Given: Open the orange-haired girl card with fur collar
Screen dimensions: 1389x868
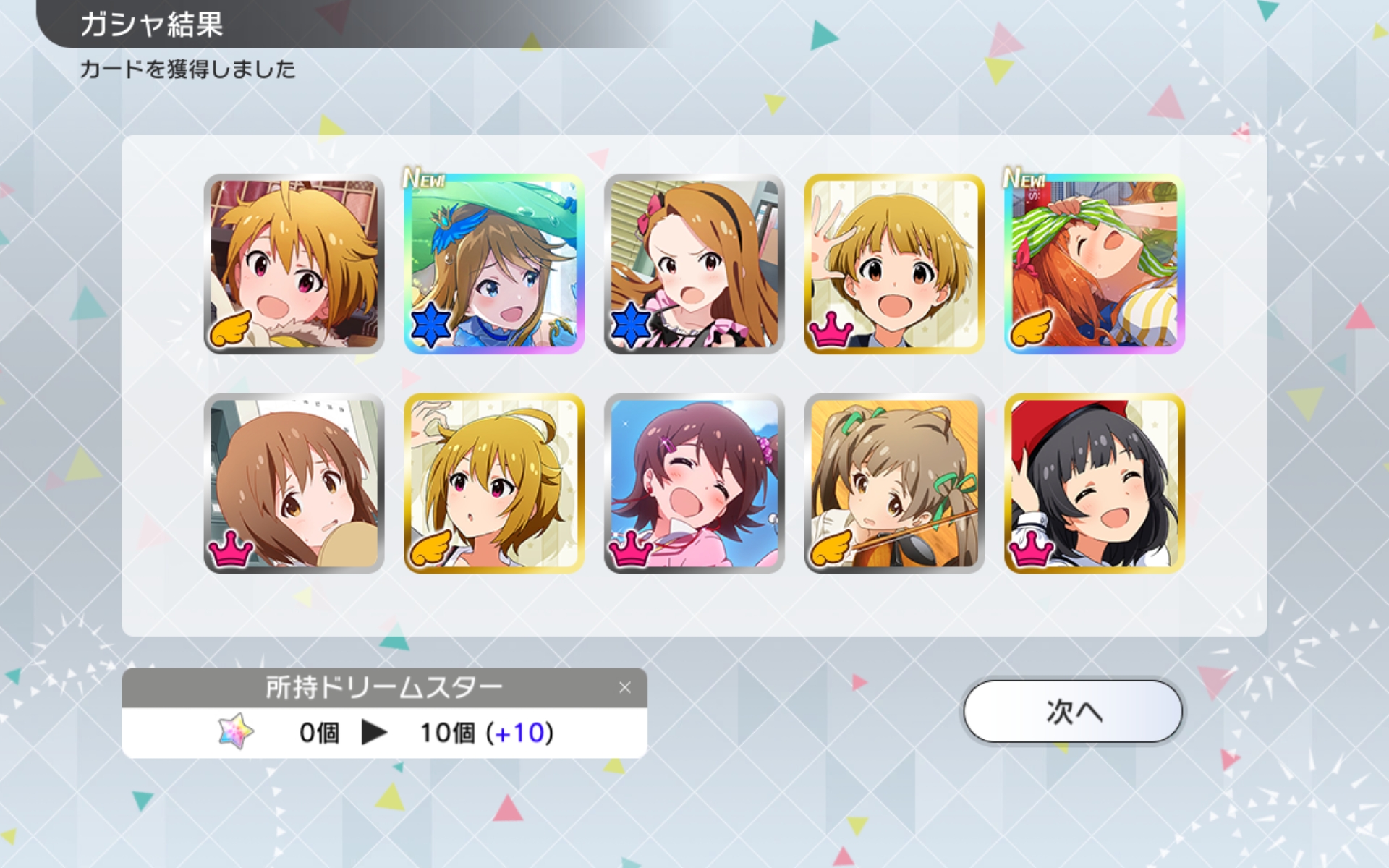Looking at the screenshot, I should click(294, 264).
